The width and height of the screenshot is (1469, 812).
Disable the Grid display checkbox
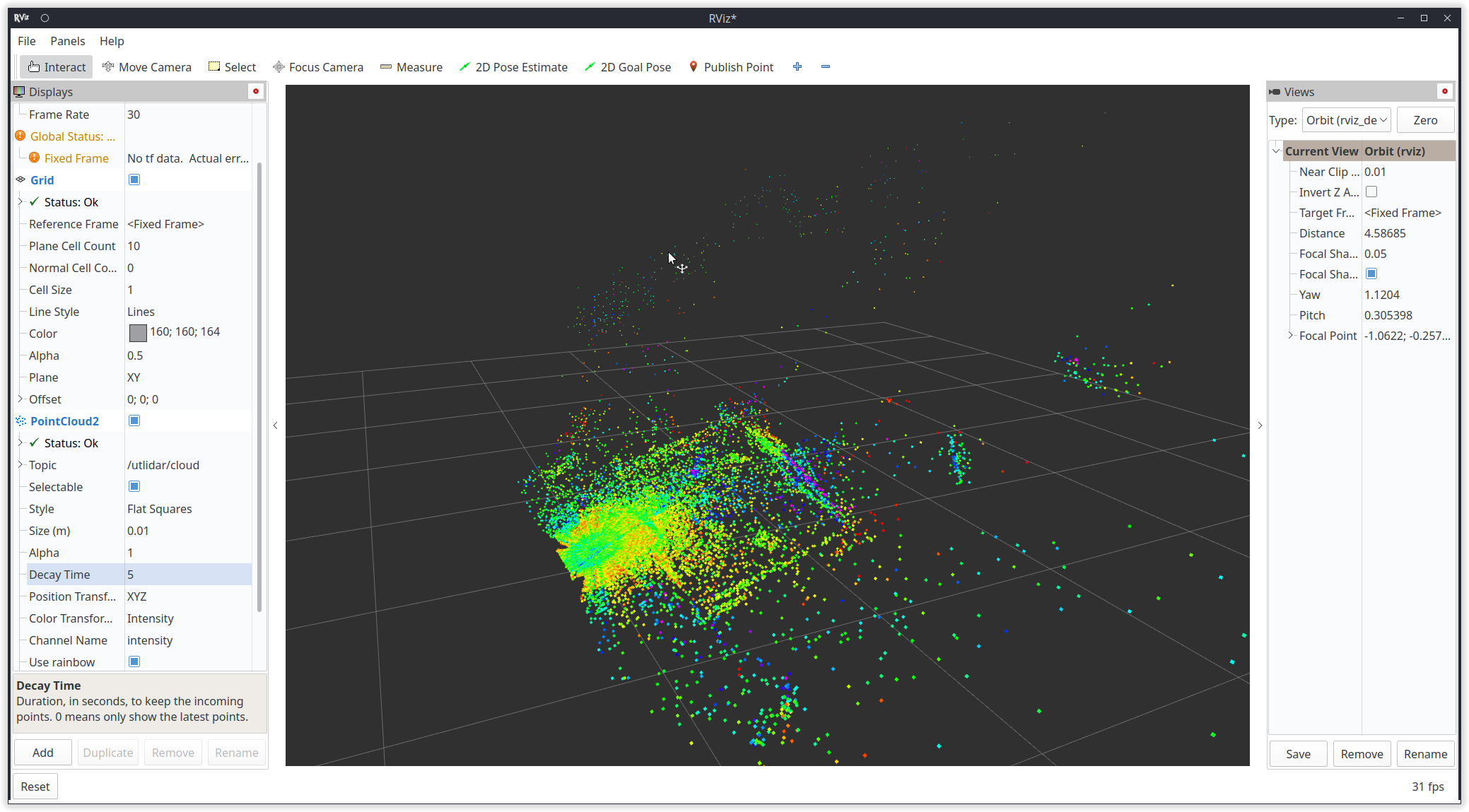(134, 180)
